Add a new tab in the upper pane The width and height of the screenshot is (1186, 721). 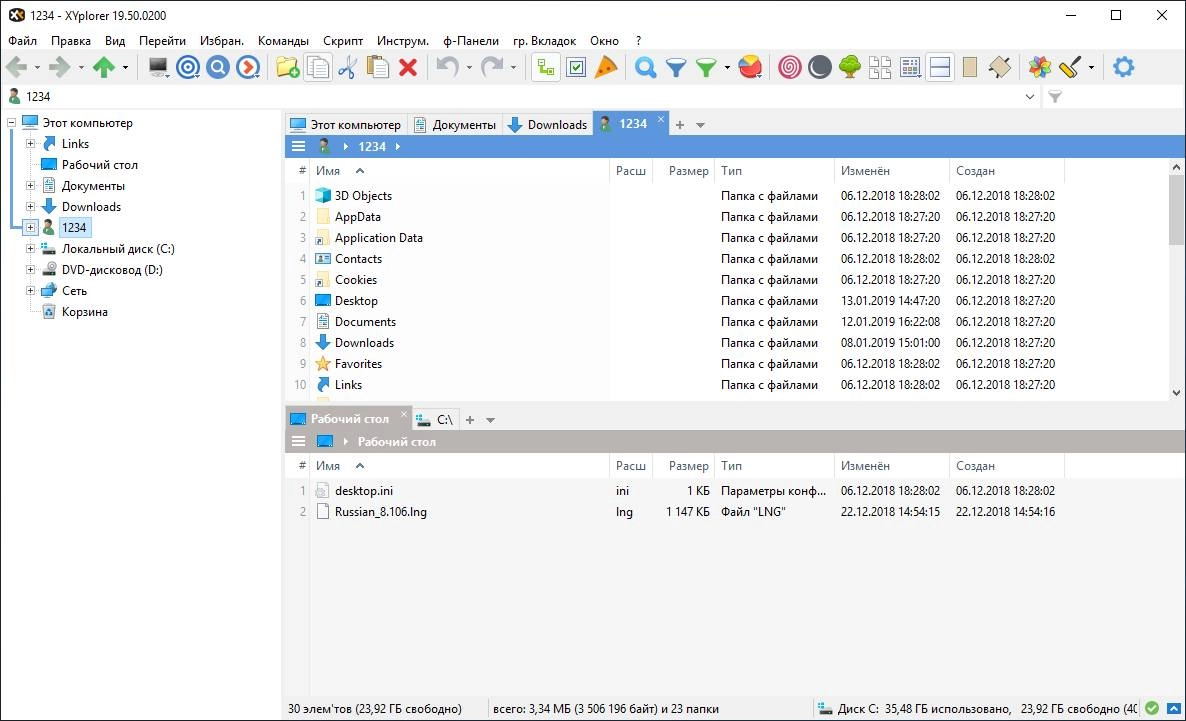(x=680, y=125)
